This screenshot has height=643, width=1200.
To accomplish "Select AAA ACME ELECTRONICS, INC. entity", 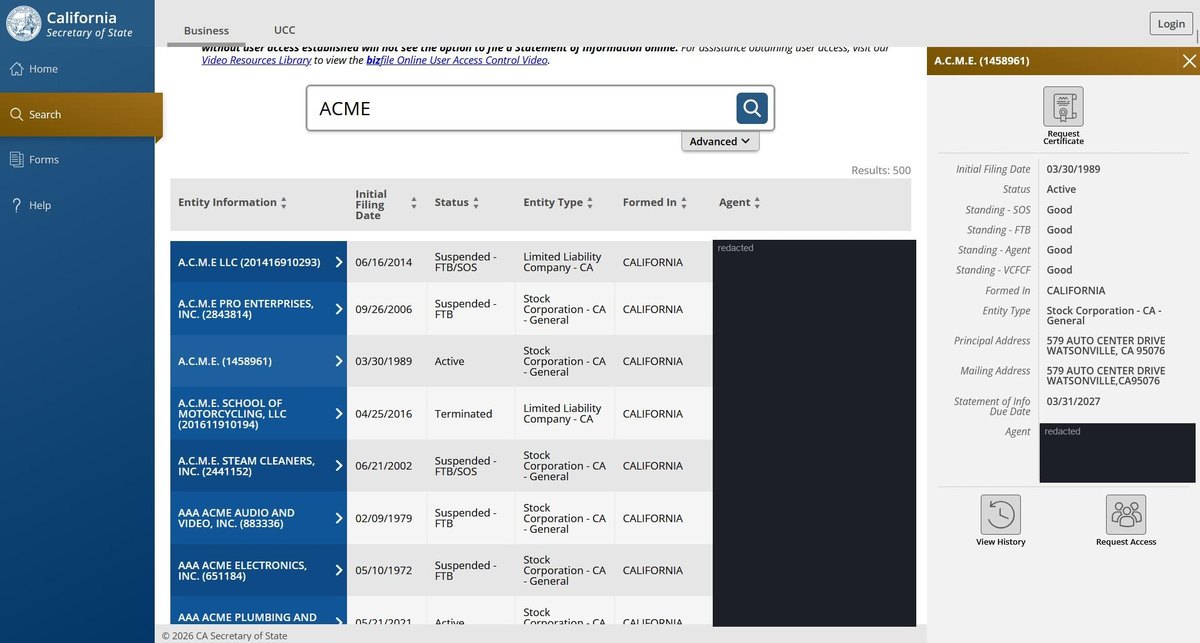I will click(x=242, y=570).
